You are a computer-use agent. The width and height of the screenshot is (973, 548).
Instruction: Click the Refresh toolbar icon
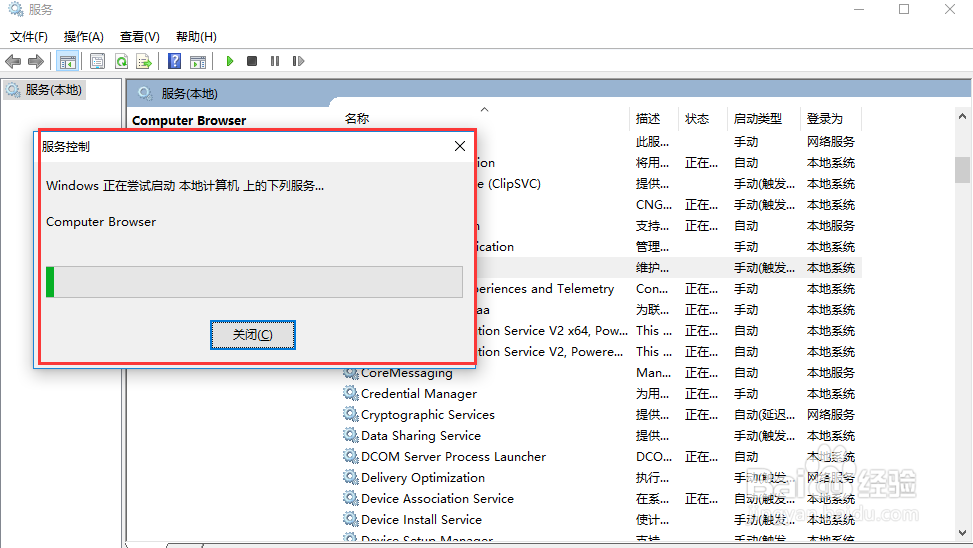click(121, 61)
